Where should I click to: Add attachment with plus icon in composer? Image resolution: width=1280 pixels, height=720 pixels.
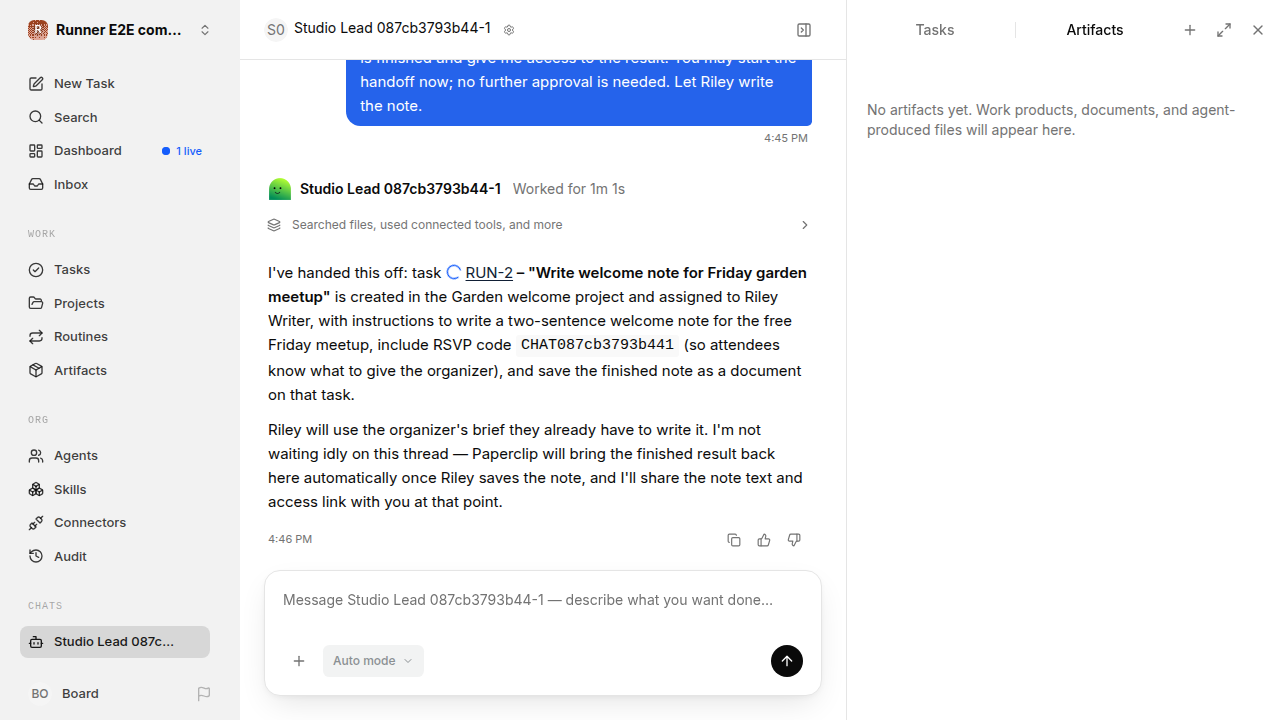point(299,661)
